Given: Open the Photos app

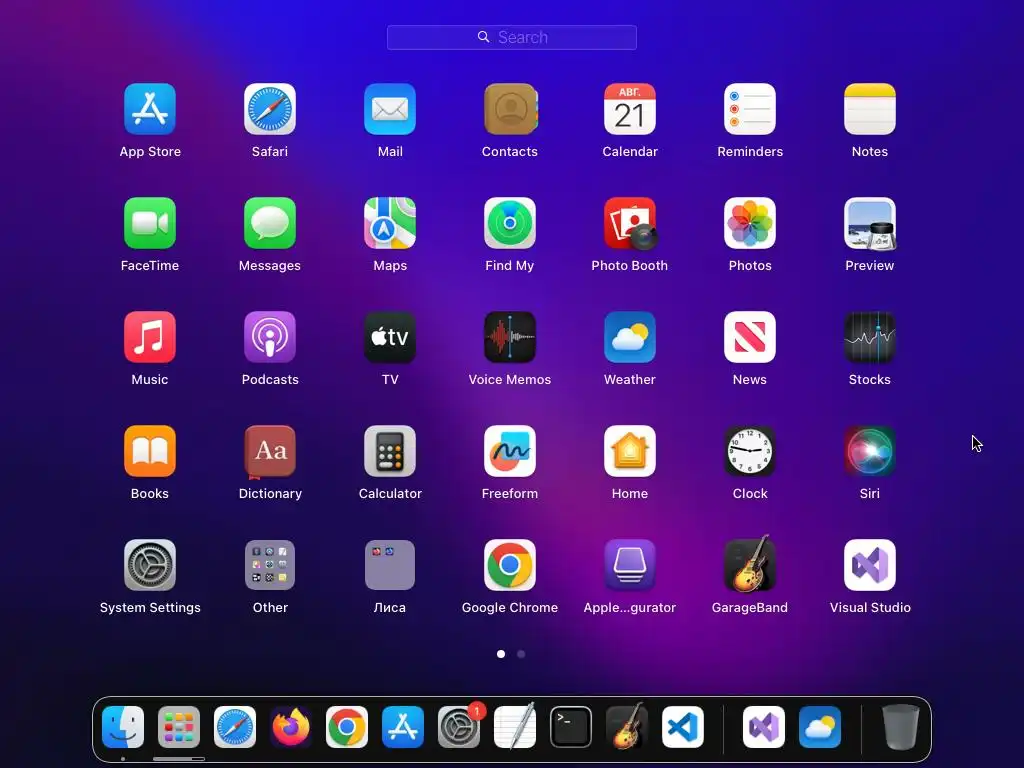Looking at the screenshot, I should click(750, 223).
